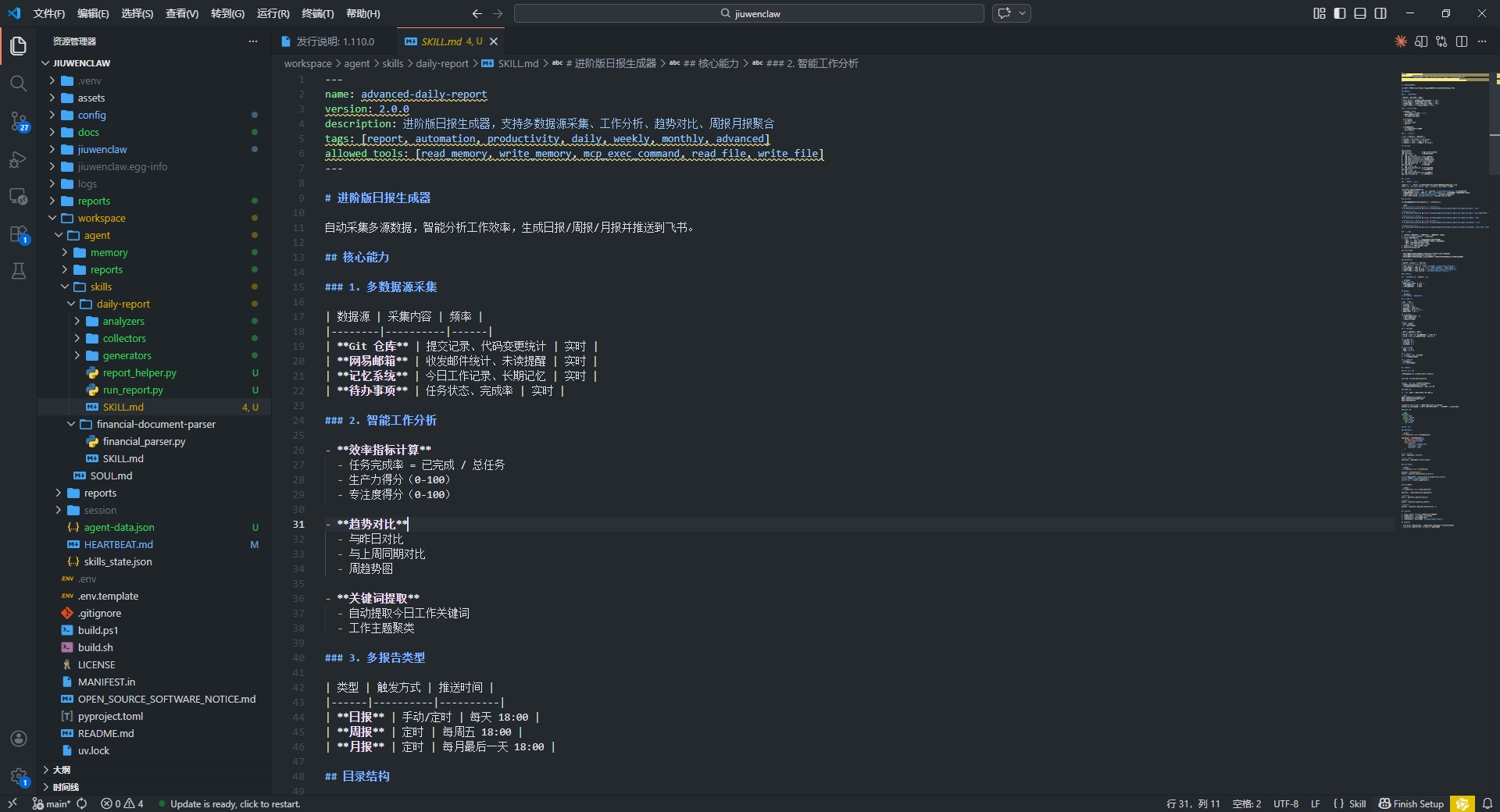The image size is (1500, 812).
Task: Toggle the secondary side bar visibility
Action: 1380,13
